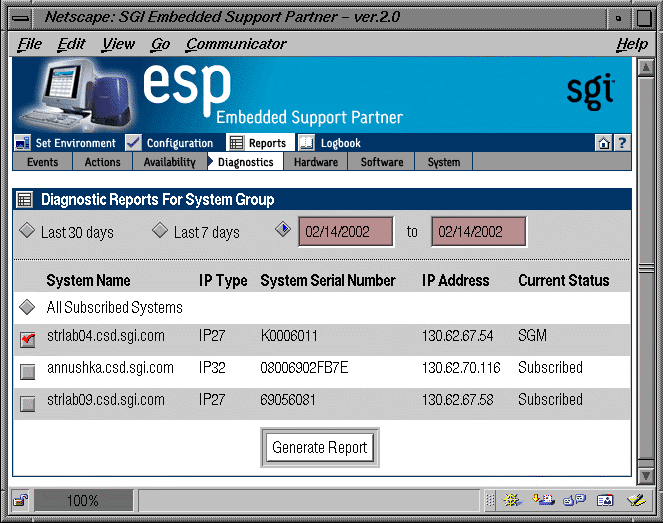Switch to the System tab

click(444, 162)
